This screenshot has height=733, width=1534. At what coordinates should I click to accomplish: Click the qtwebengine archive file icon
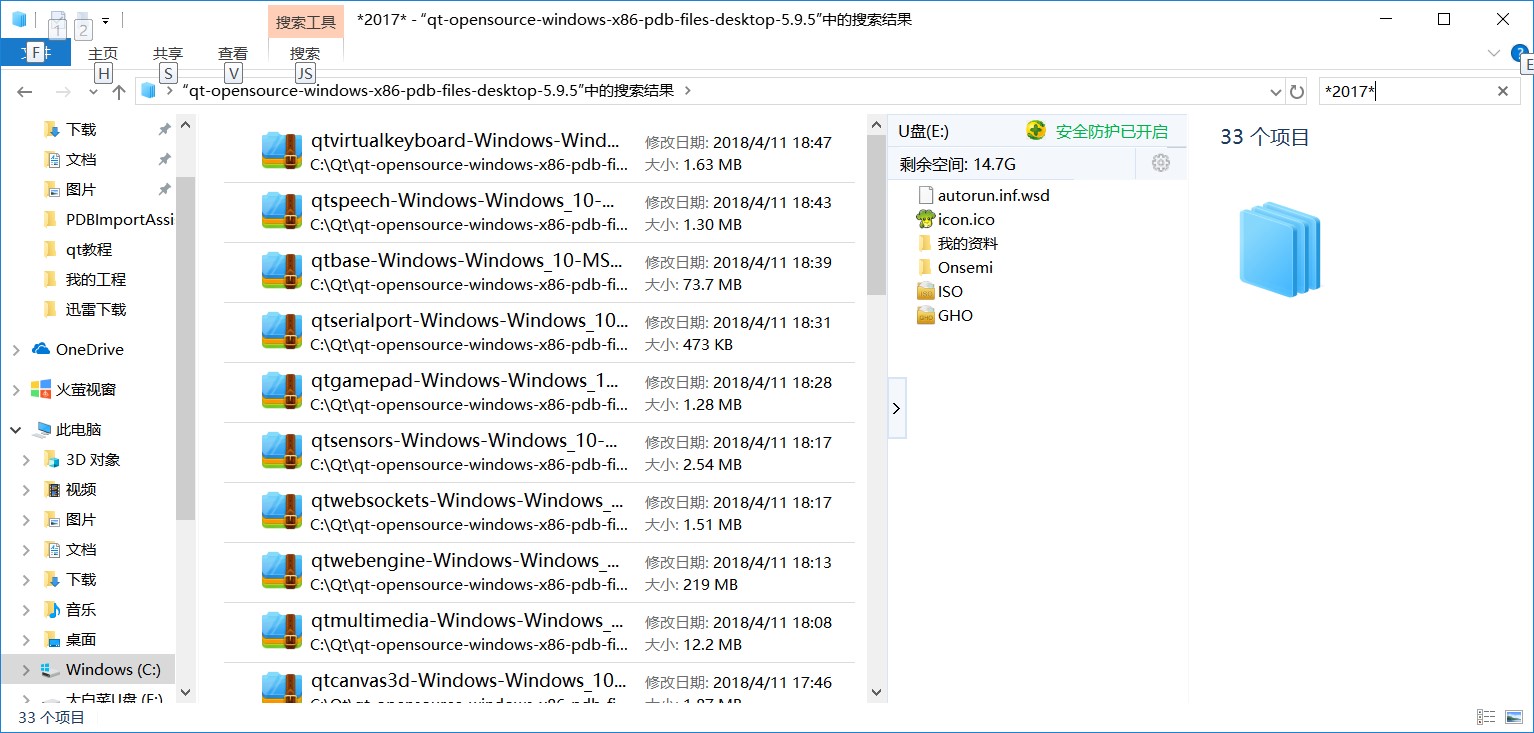pyautogui.click(x=282, y=571)
